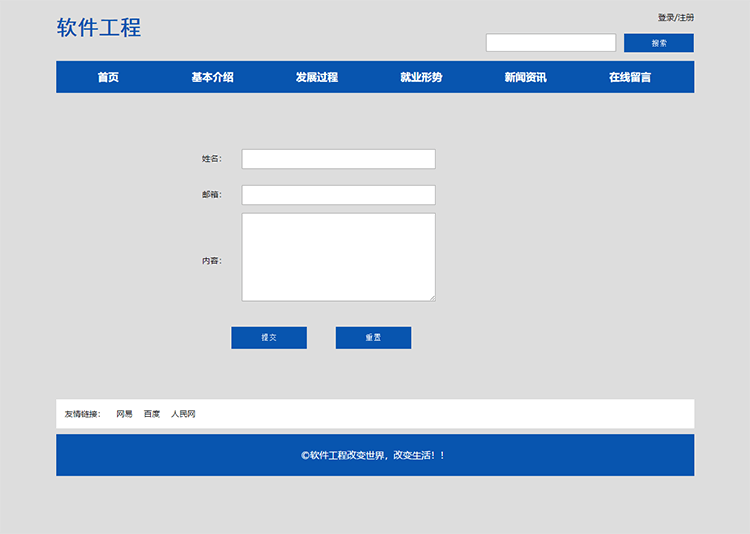The height and width of the screenshot is (534, 750).
Task: Open the 基本介绍 navigation tab
Action: point(212,77)
